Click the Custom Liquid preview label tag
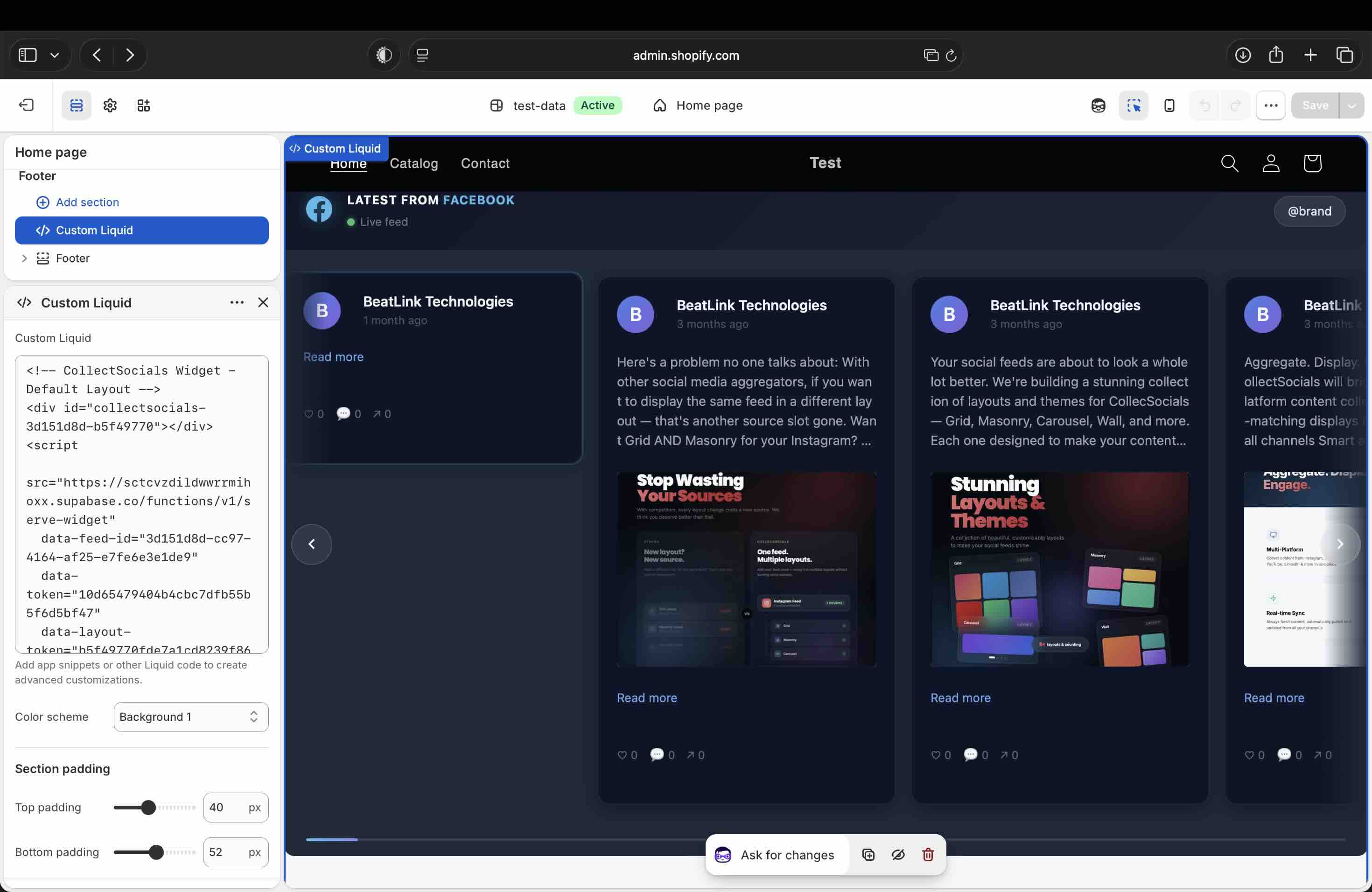The image size is (1372, 892). [336, 149]
